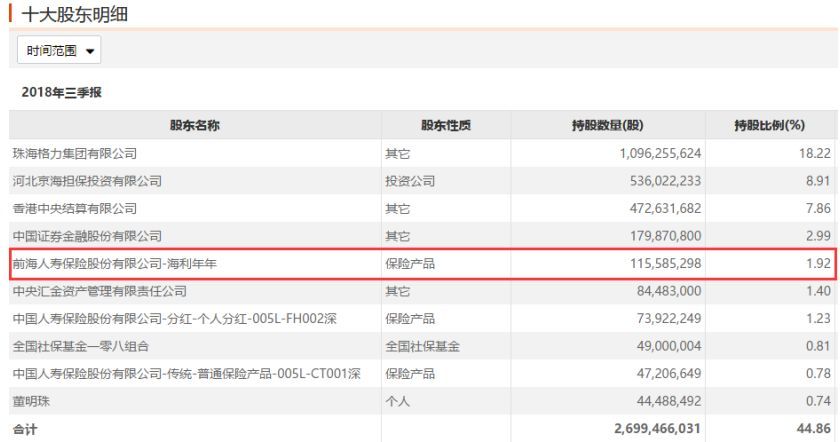Click percentage value 1.23
The width and height of the screenshot is (840, 442).
[x=819, y=319]
